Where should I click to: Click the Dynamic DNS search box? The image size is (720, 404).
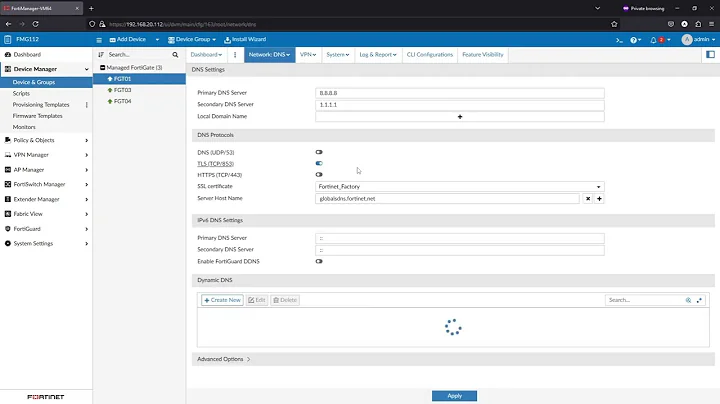(x=645, y=300)
